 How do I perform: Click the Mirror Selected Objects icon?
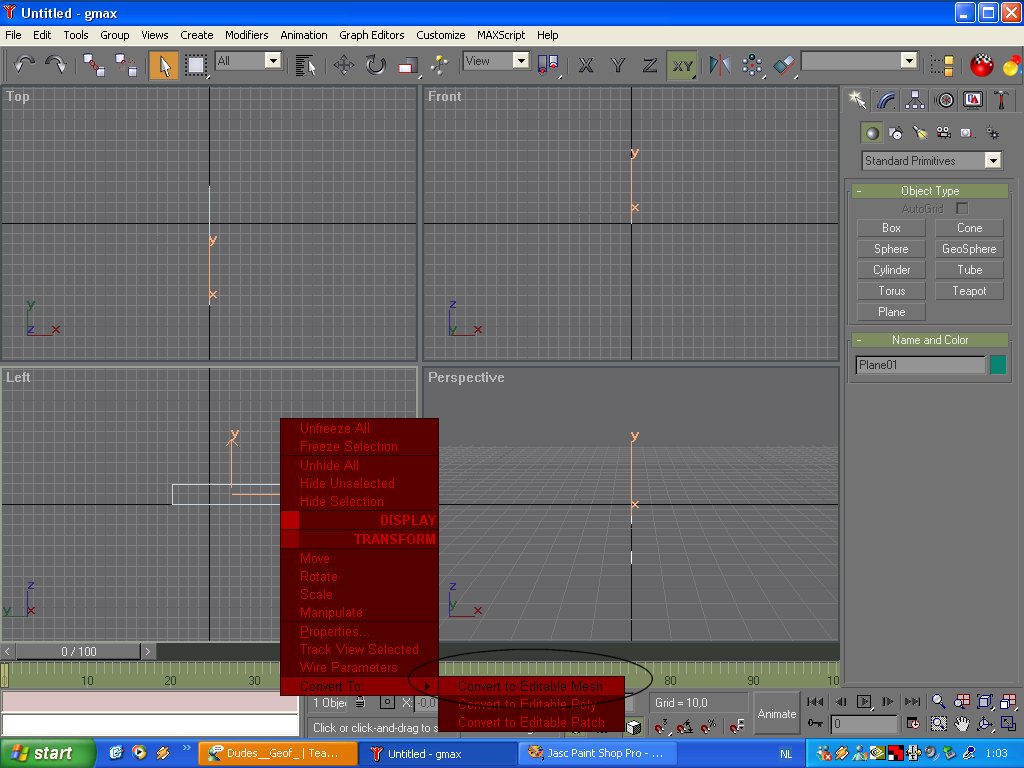coord(720,65)
